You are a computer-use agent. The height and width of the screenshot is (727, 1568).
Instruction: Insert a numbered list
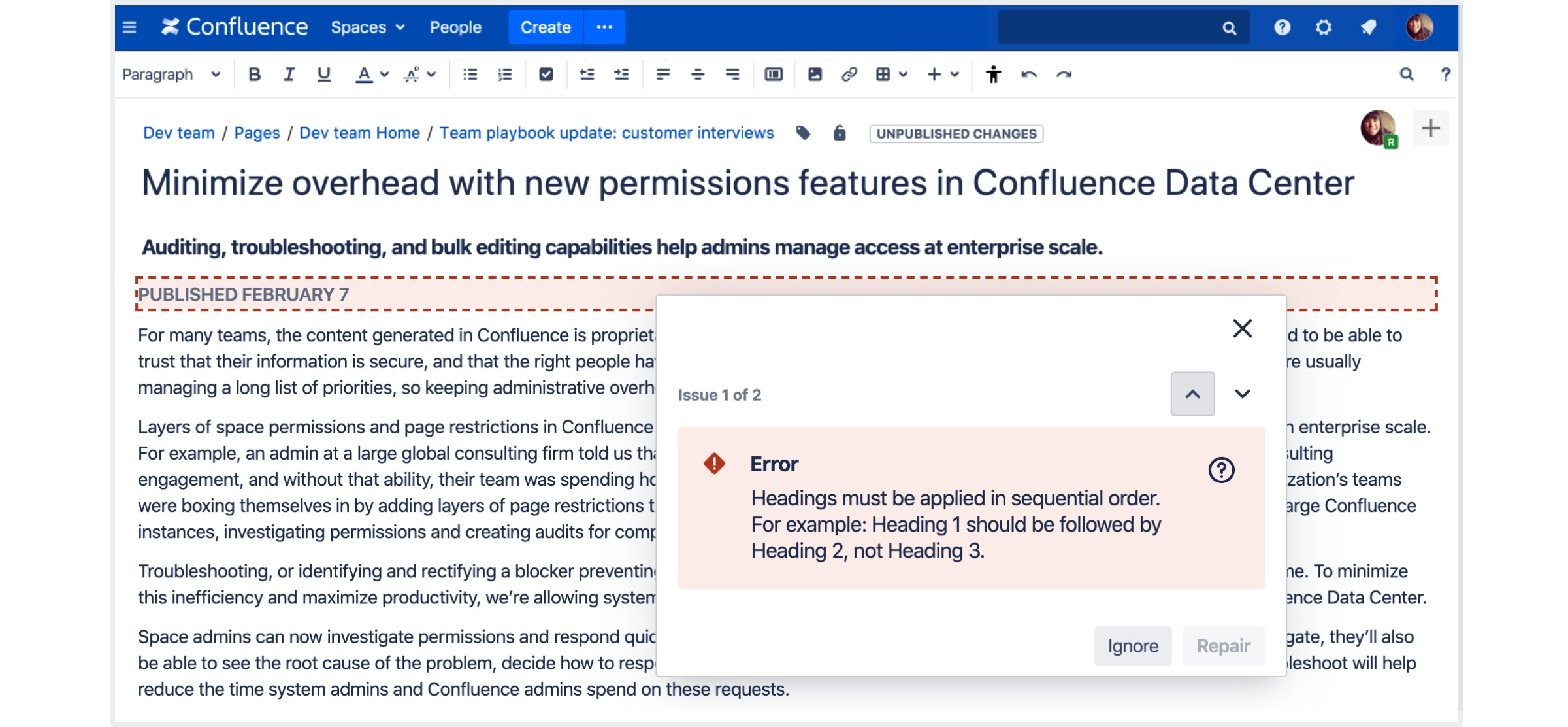504,75
